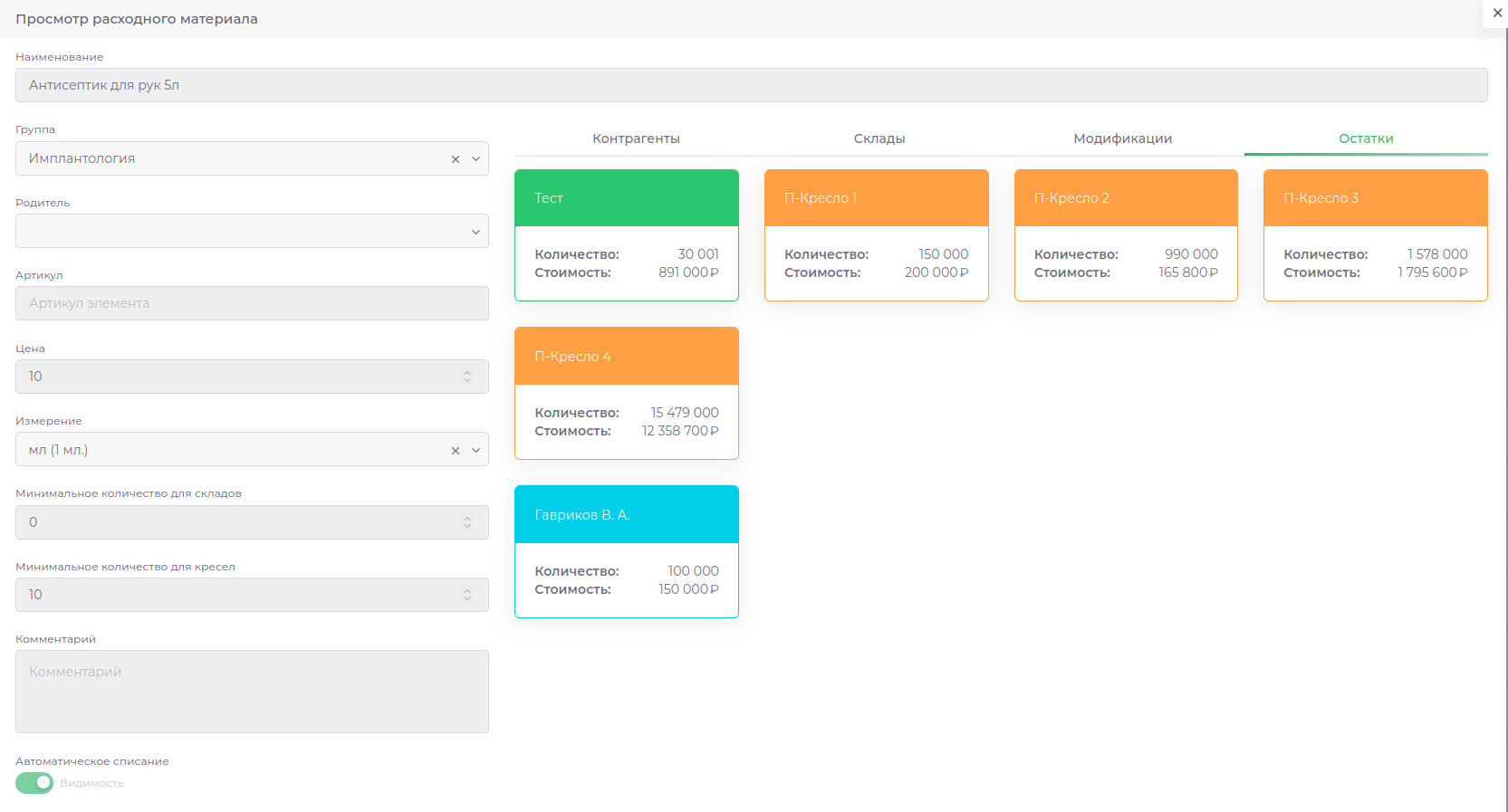Clear the Имплантология group selection

click(x=456, y=159)
